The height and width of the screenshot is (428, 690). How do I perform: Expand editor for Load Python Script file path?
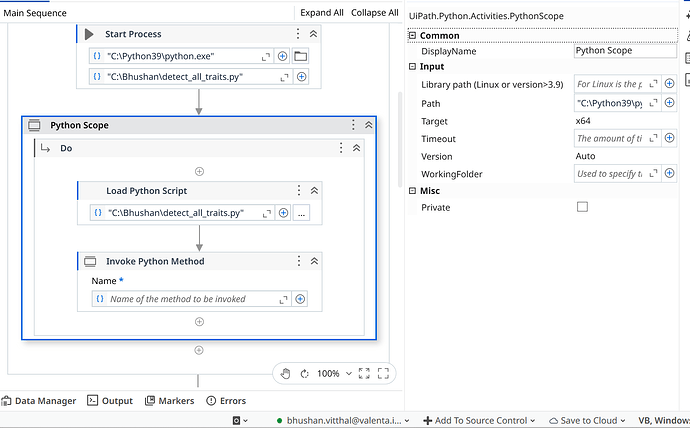pos(267,214)
